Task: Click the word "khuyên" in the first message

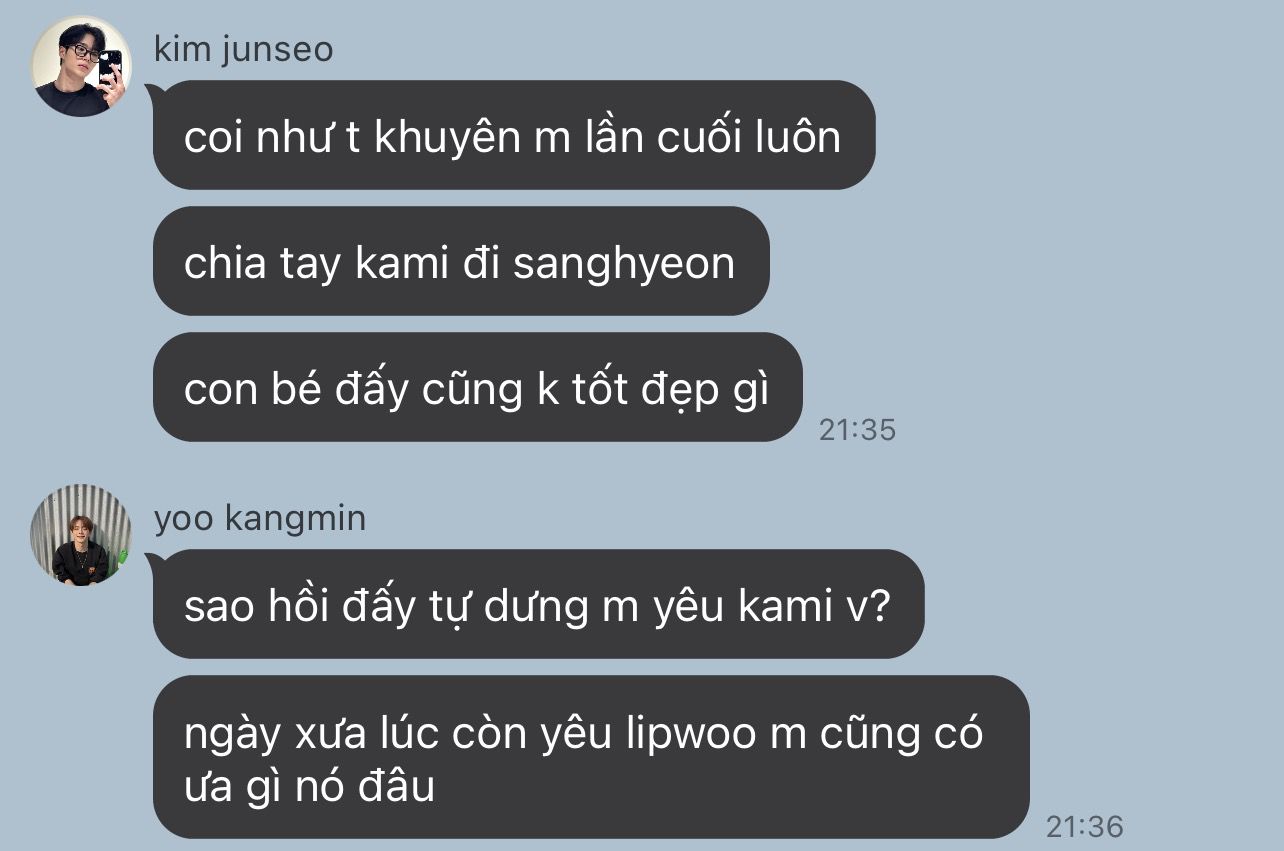Action: 447,139
